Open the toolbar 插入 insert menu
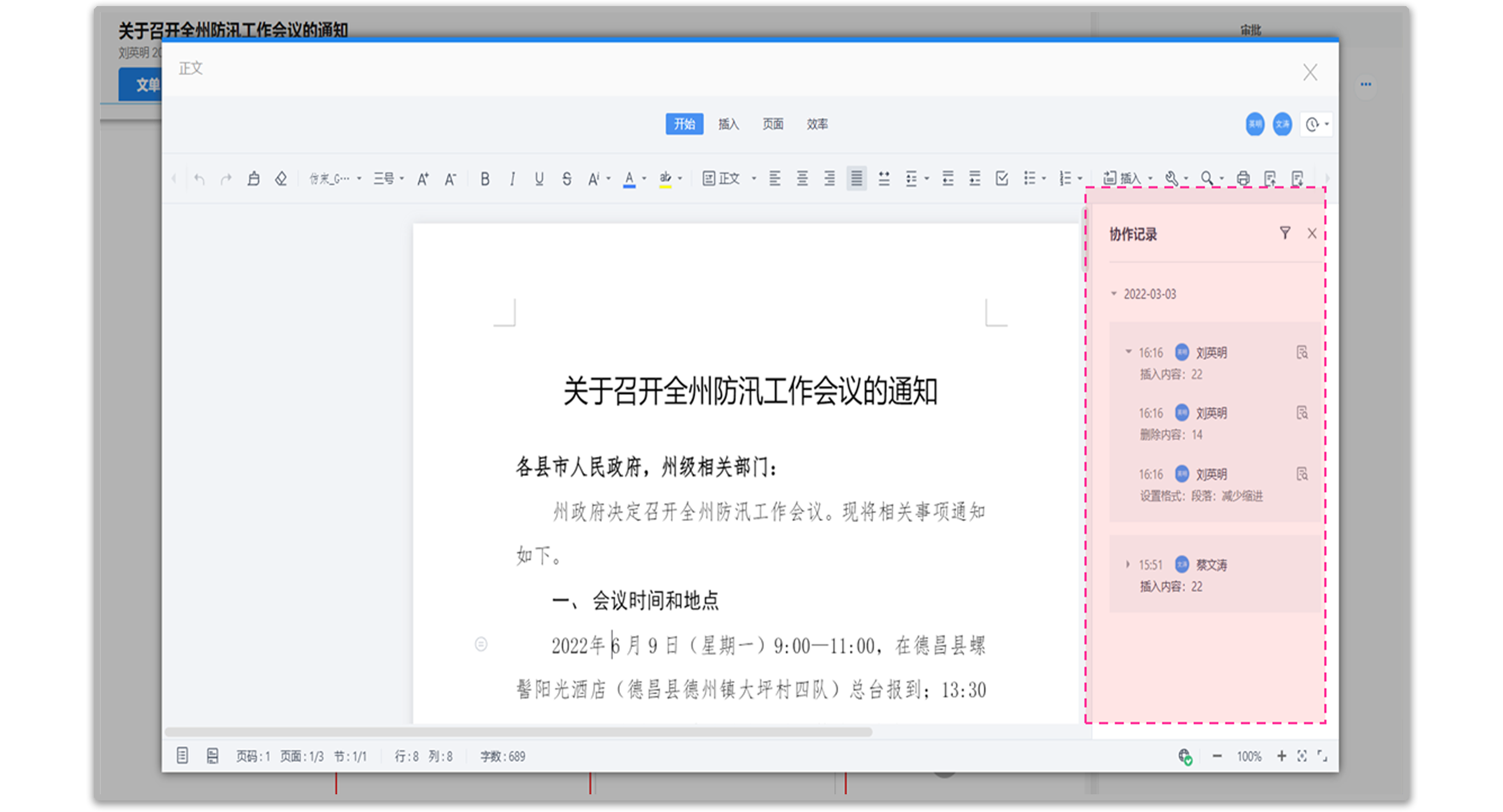Image resolution: width=1503 pixels, height=812 pixels. tap(1127, 178)
